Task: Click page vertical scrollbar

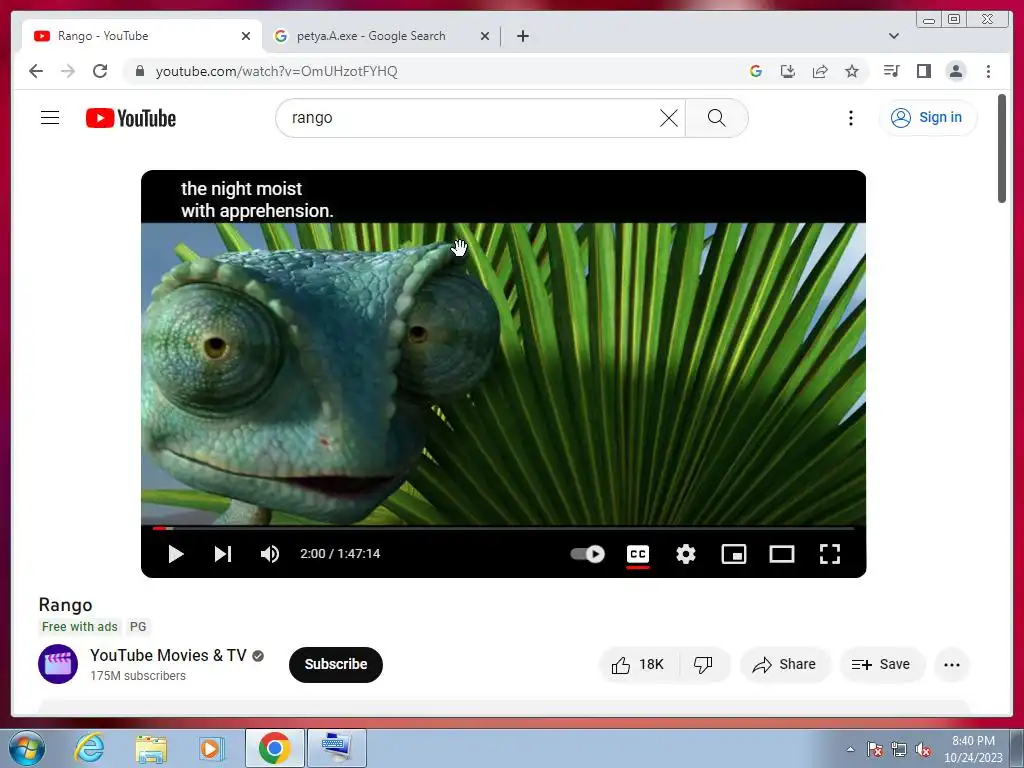Action: coord(1002,150)
